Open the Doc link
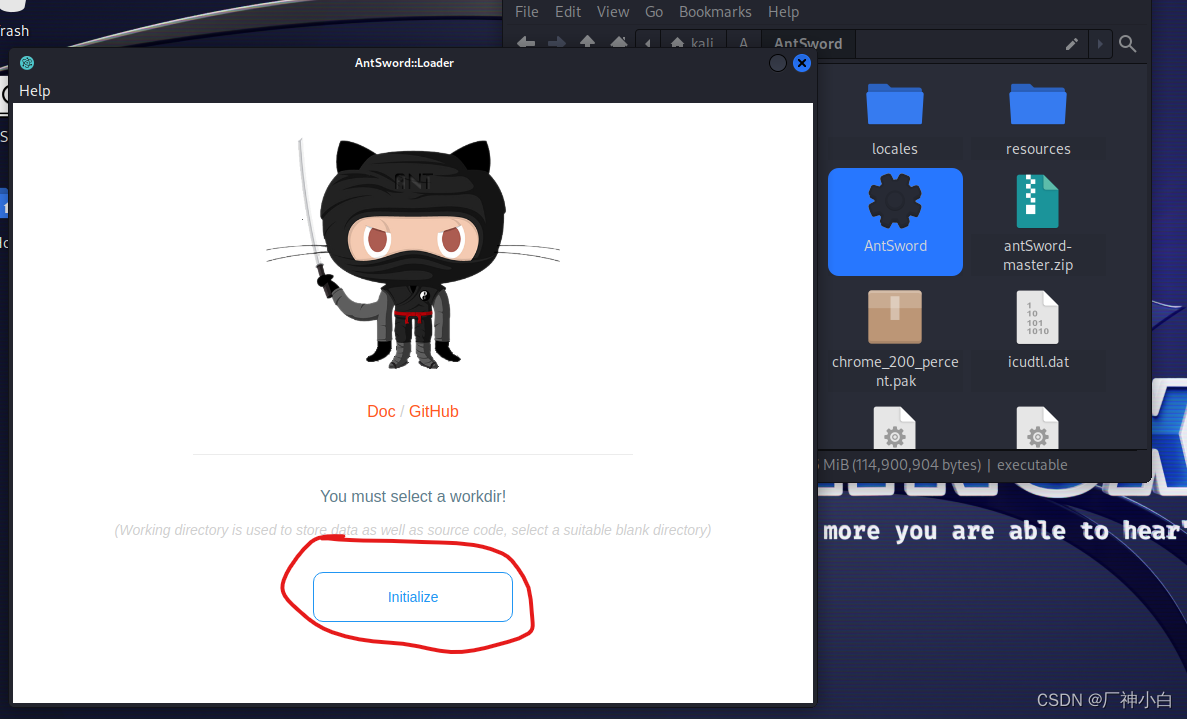 (x=381, y=412)
